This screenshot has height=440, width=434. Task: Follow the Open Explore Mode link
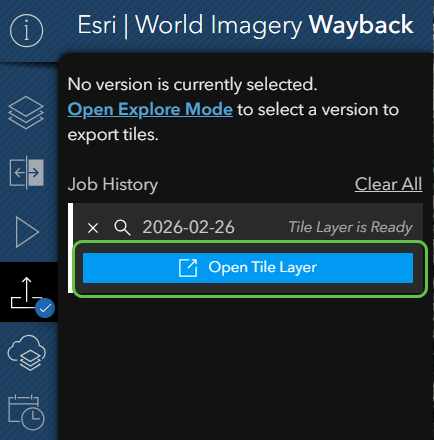150,109
